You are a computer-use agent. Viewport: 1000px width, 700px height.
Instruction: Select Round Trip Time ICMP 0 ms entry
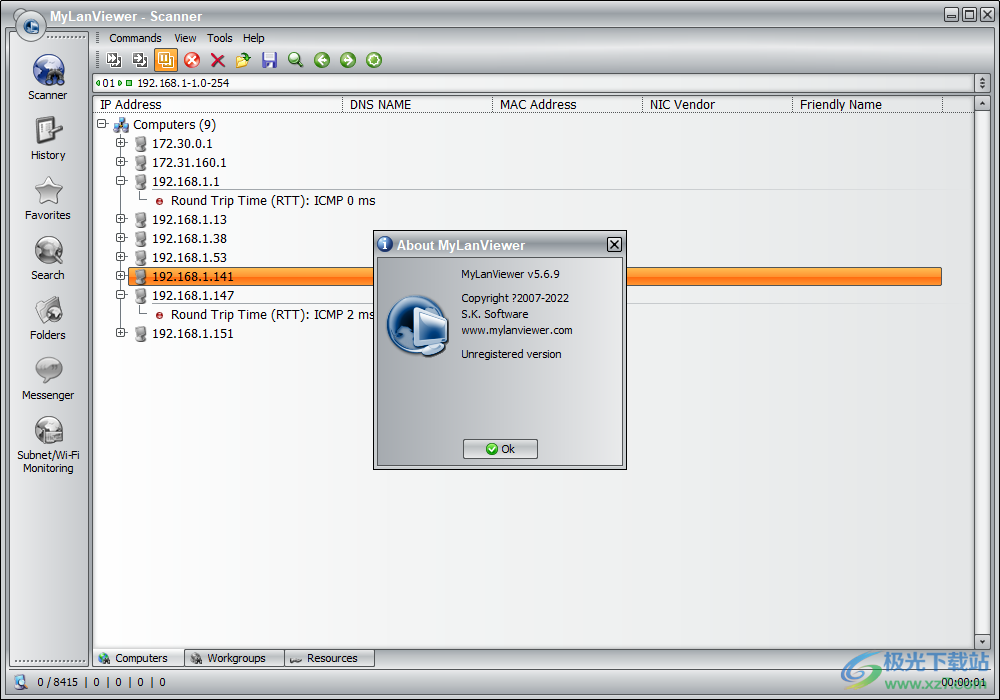coord(273,201)
